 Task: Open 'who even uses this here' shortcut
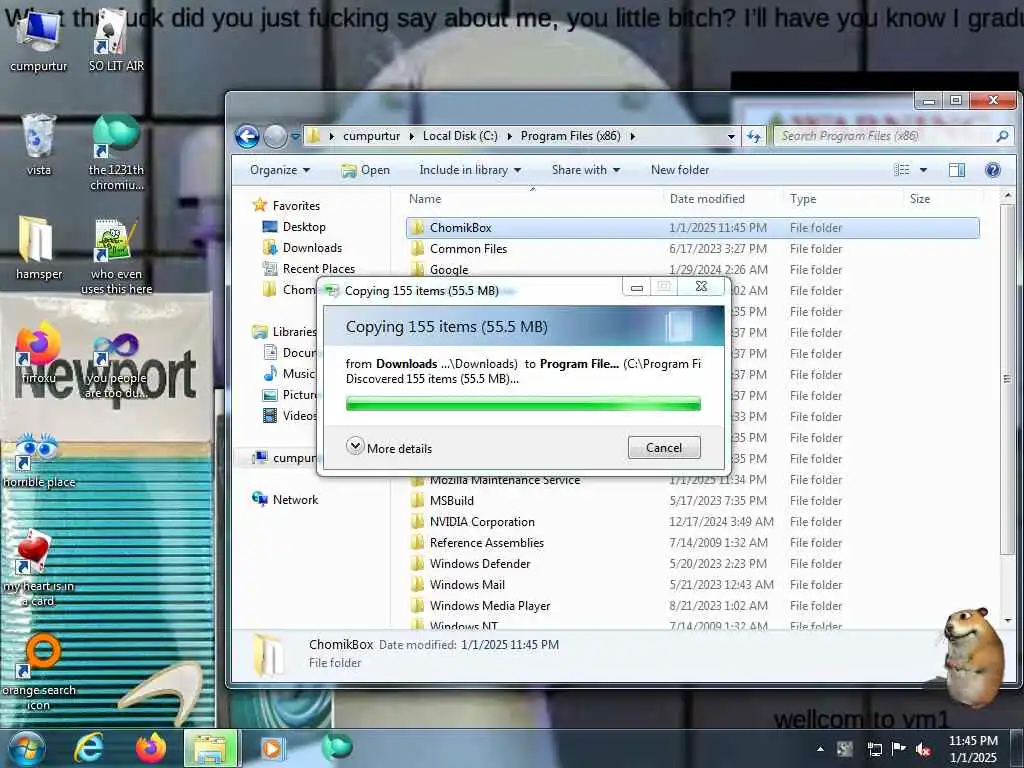(116, 257)
